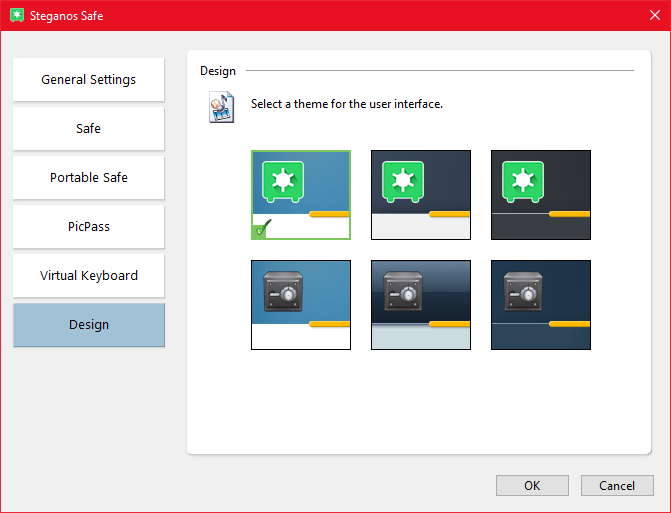
Task: Open the General Settings section
Action: [x=89, y=80]
